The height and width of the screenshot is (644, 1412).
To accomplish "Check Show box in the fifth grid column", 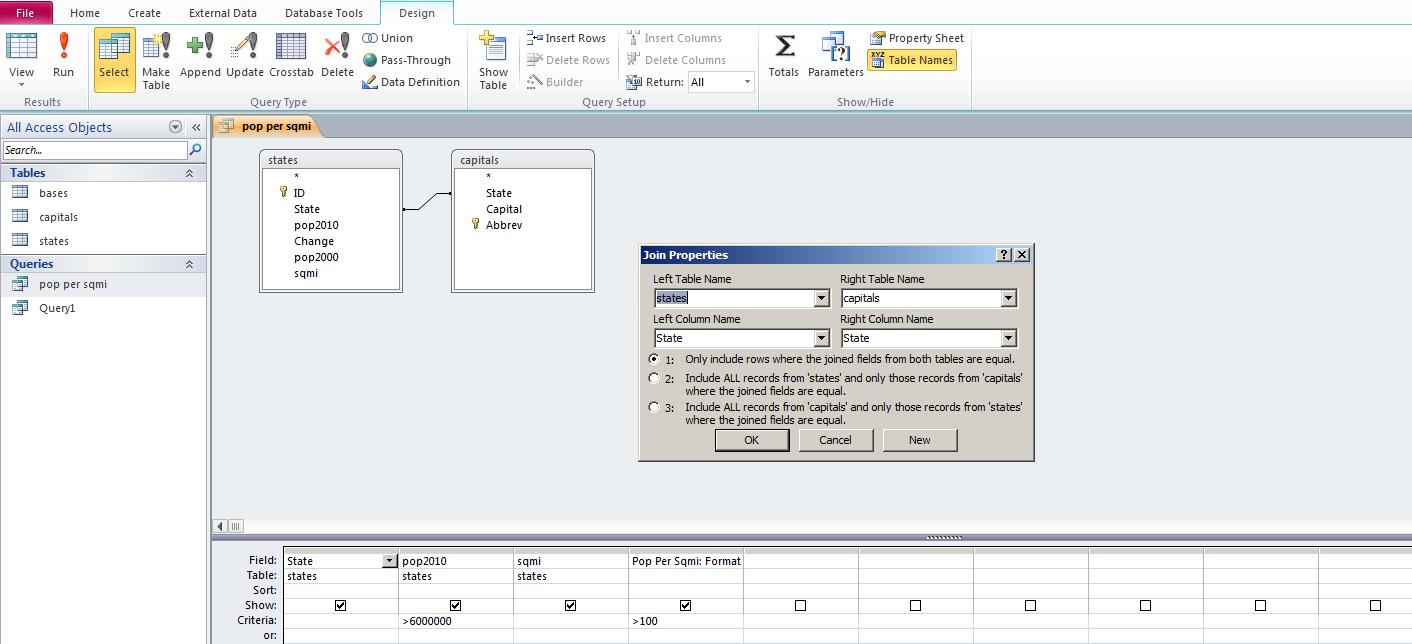I will pyautogui.click(x=801, y=605).
